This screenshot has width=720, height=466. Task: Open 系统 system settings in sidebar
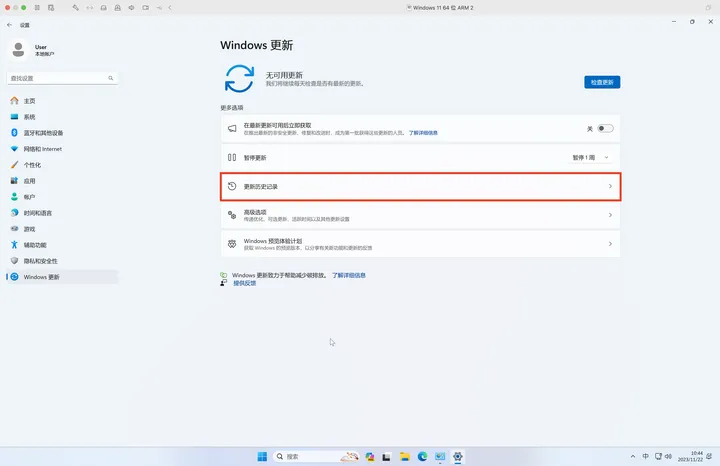62,117
